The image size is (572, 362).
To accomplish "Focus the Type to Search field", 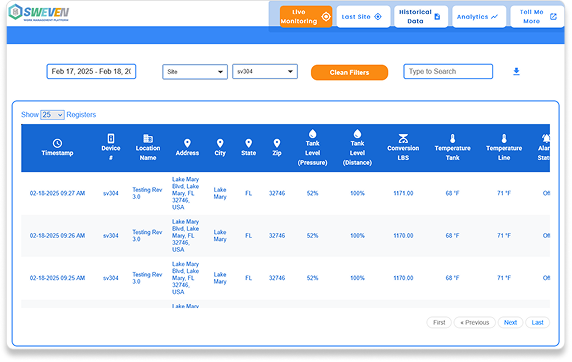I will pos(448,72).
